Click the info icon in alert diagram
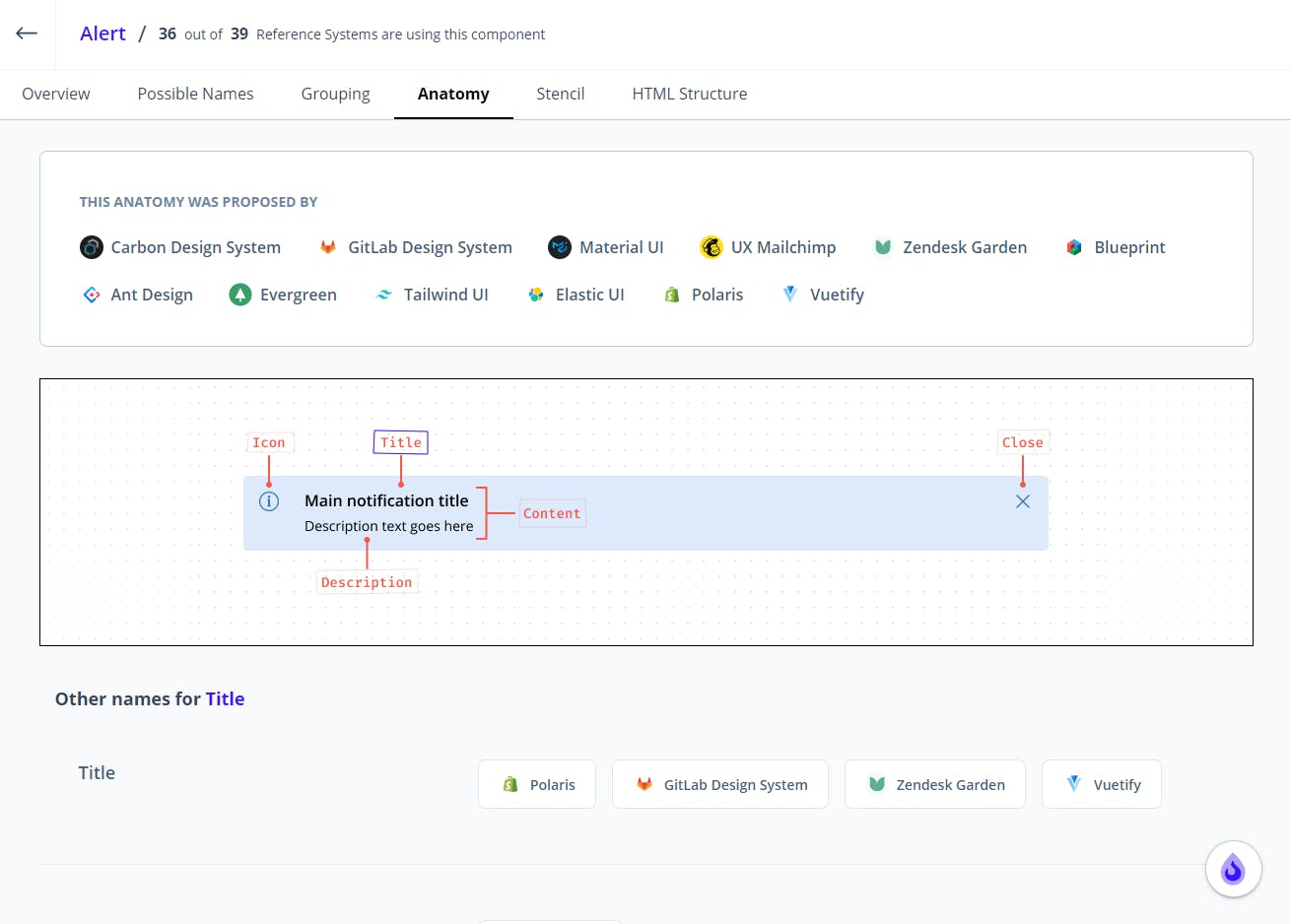Screen dimensions: 1291x924 pyautogui.click(x=269, y=501)
